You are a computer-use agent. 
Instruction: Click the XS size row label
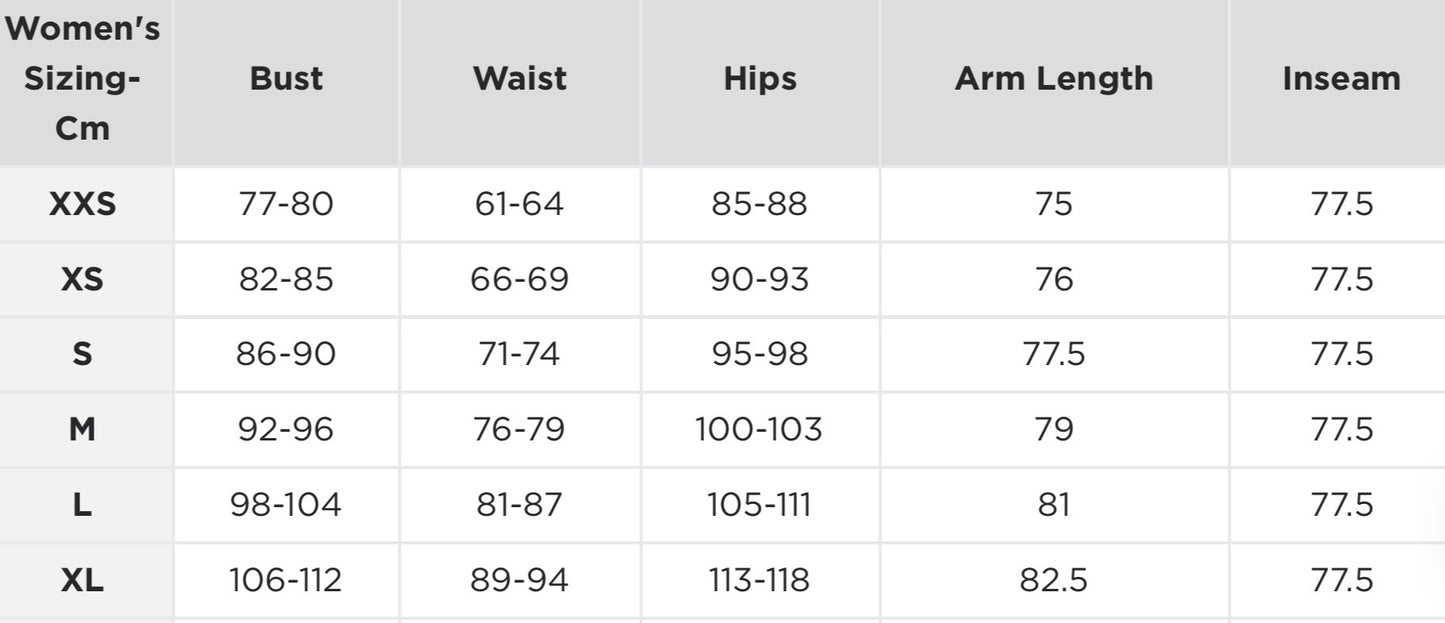click(x=83, y=279)
